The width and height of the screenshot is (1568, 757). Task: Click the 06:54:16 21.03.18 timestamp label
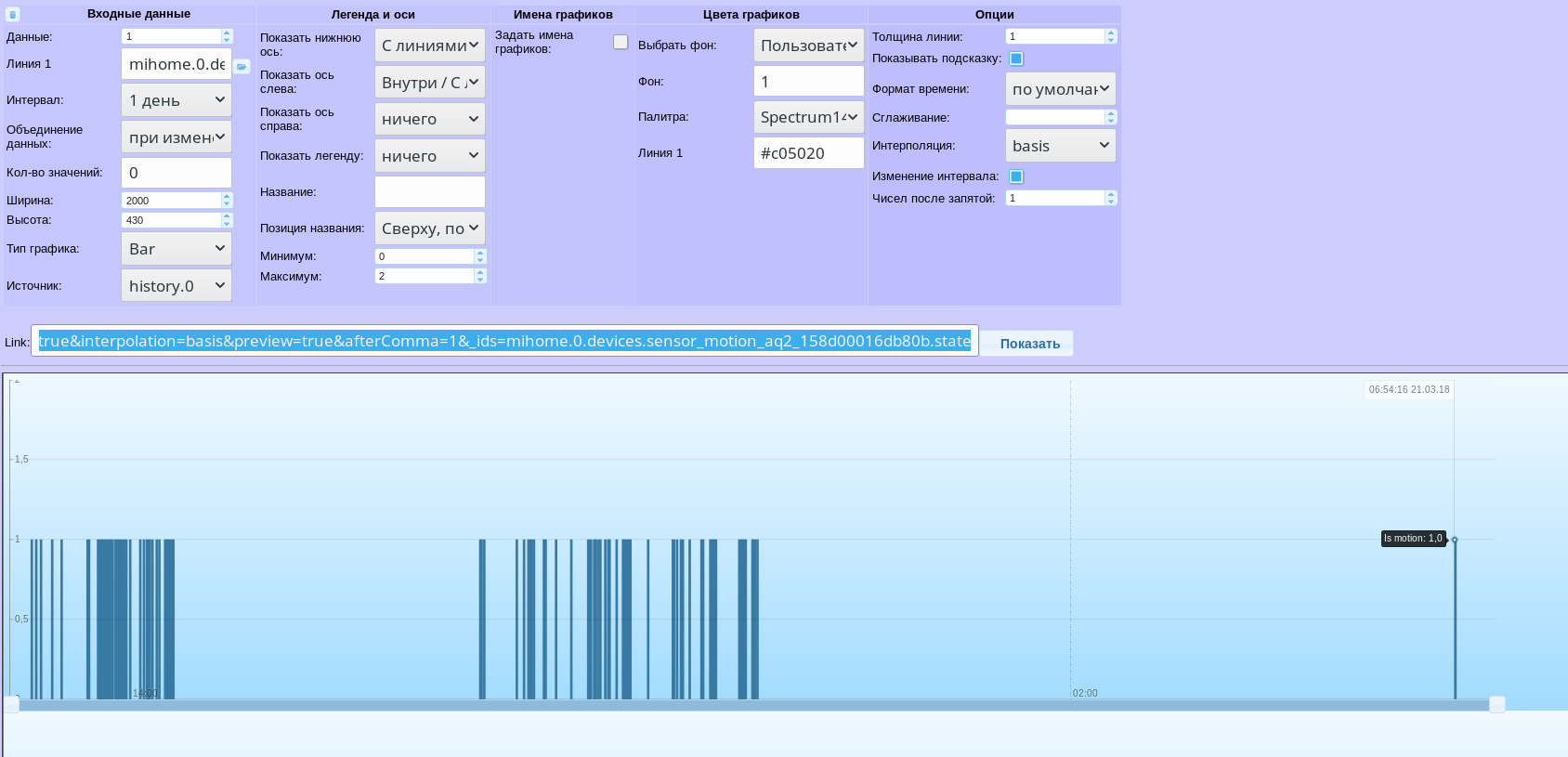click(x=1409, y=390)
